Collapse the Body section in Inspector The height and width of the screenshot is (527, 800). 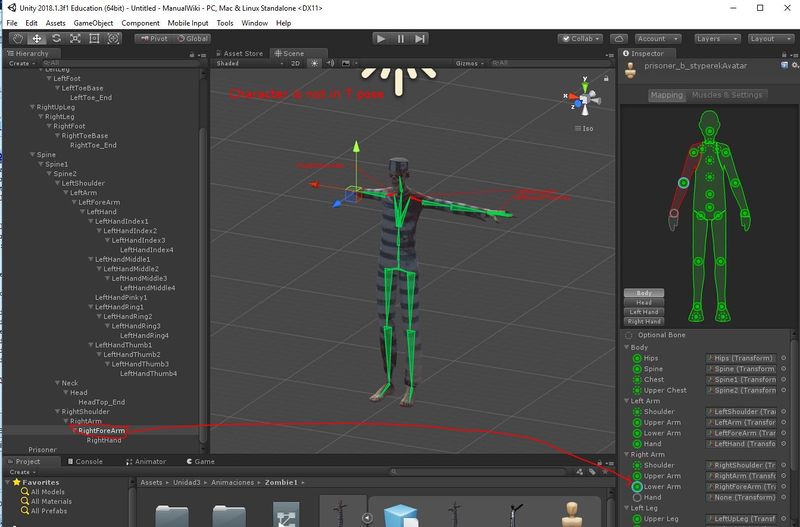(x=627, y=347)
